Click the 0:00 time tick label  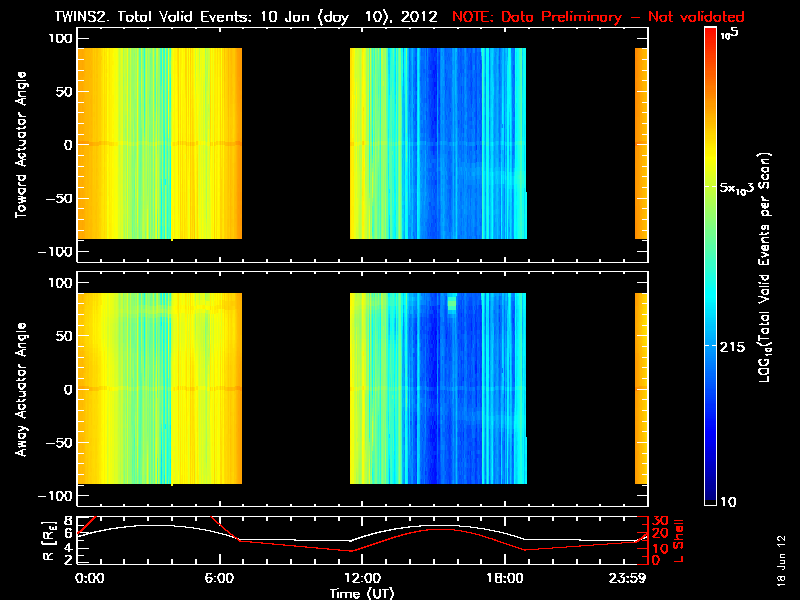pos(90,578)
